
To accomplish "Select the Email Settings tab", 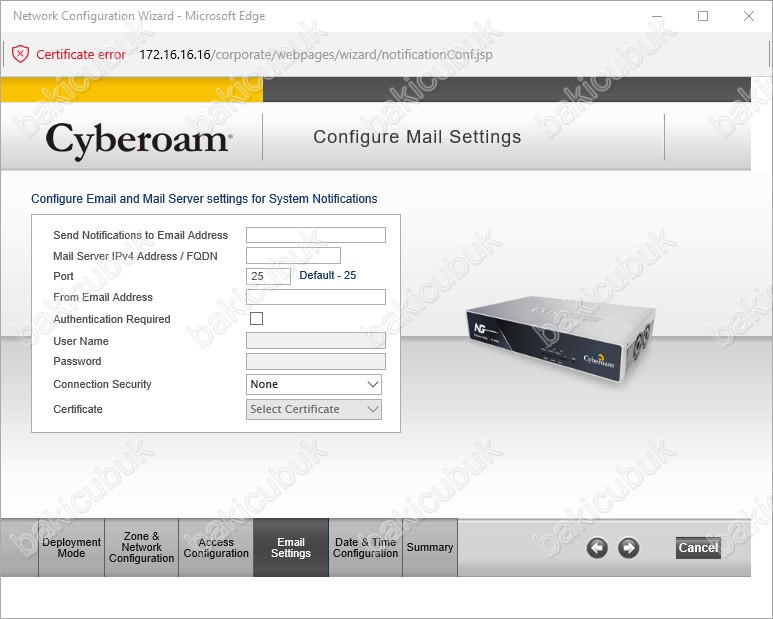I will click(x=291, y=548).
